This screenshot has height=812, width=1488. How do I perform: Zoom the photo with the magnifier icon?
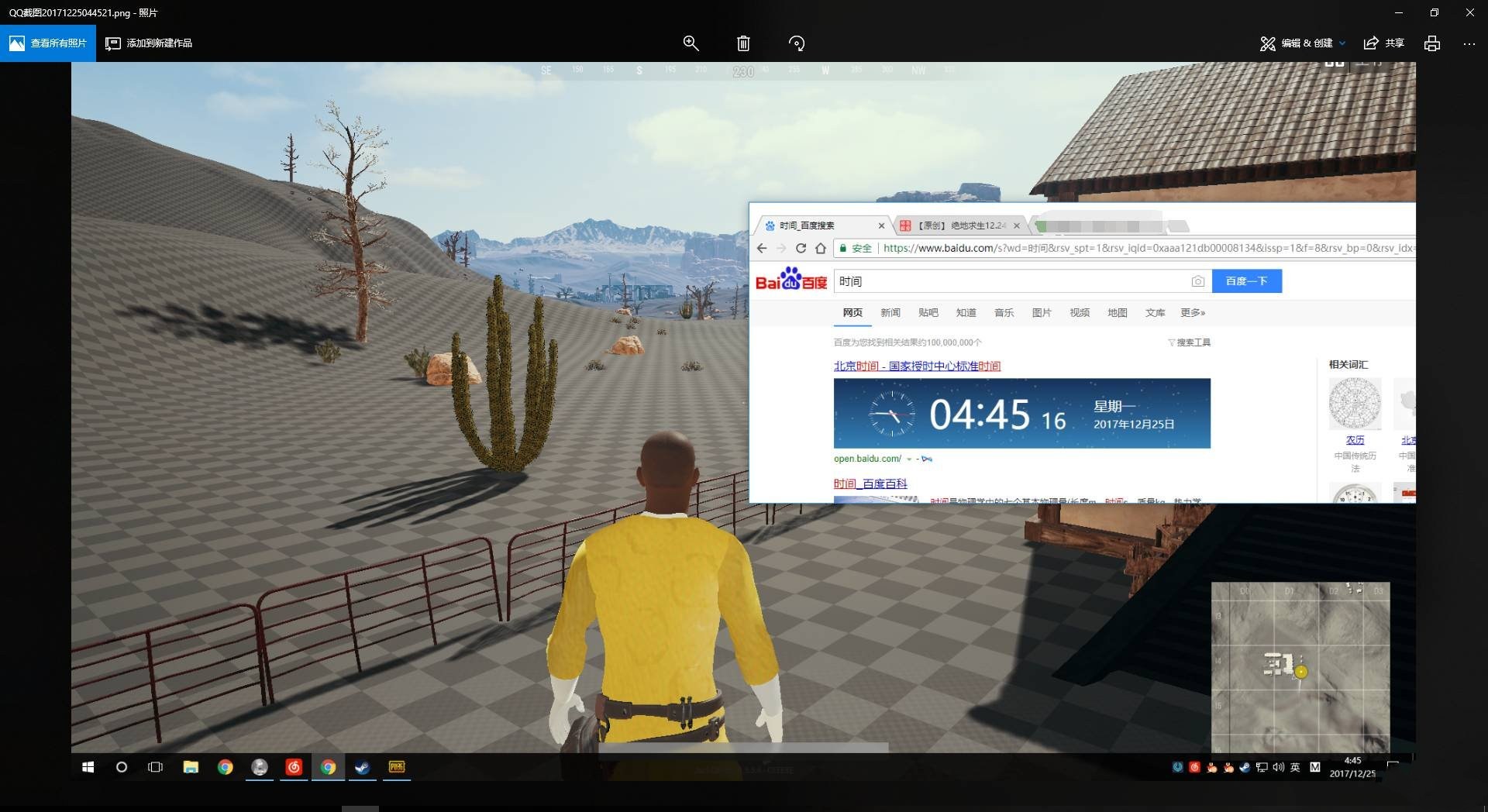coord(691,43)
